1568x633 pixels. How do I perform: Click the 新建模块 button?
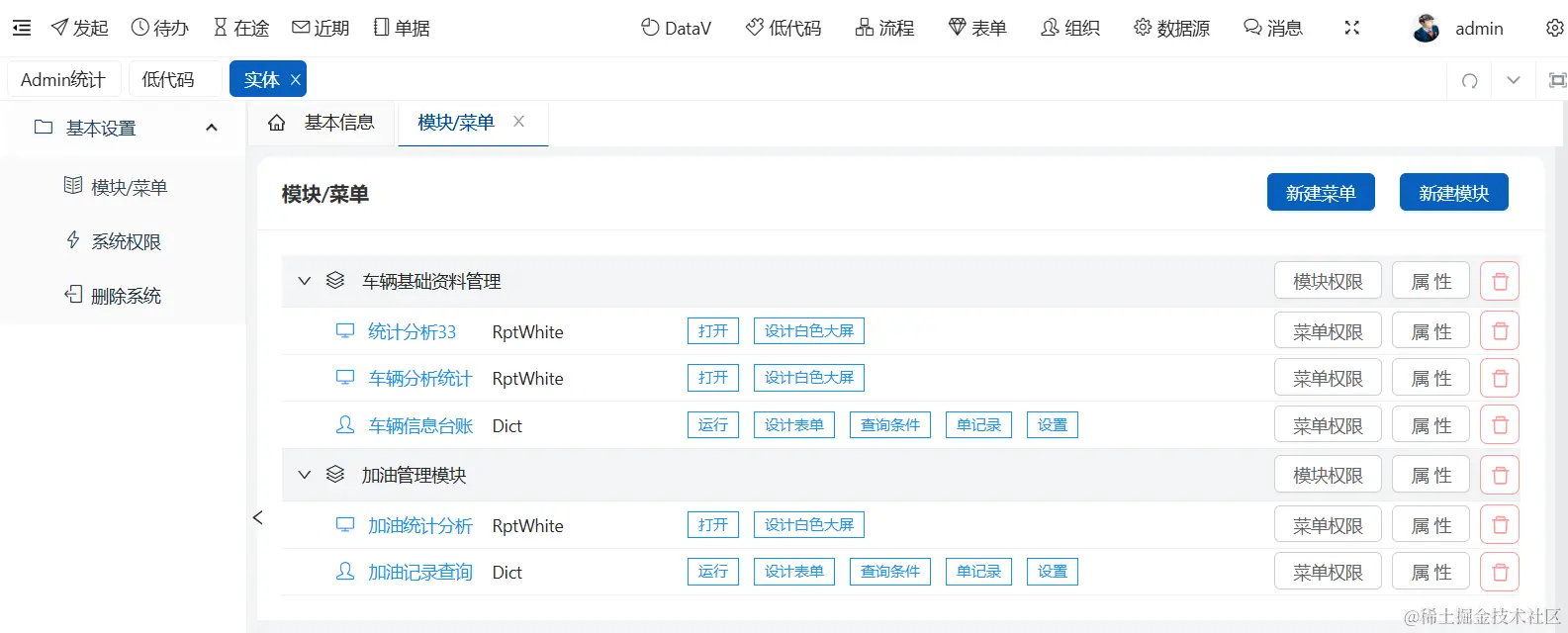click(1454, 193)
